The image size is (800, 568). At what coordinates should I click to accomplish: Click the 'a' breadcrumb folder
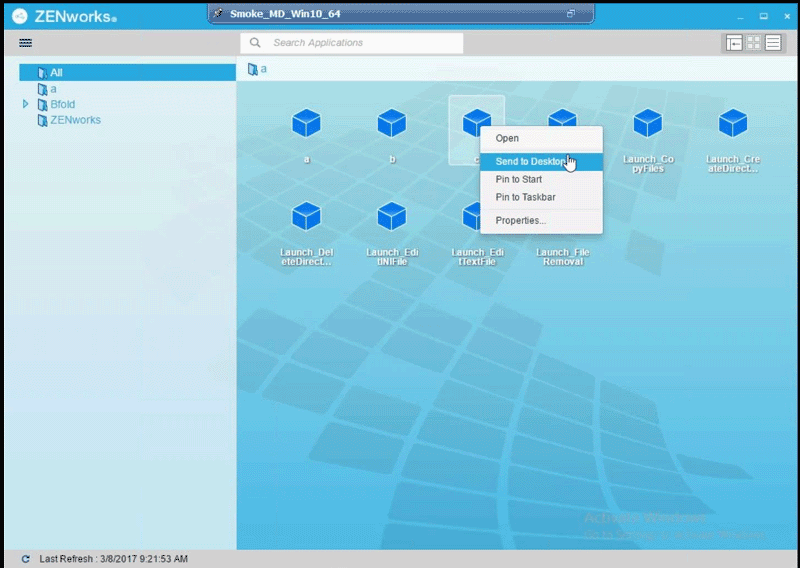point(257,69)
